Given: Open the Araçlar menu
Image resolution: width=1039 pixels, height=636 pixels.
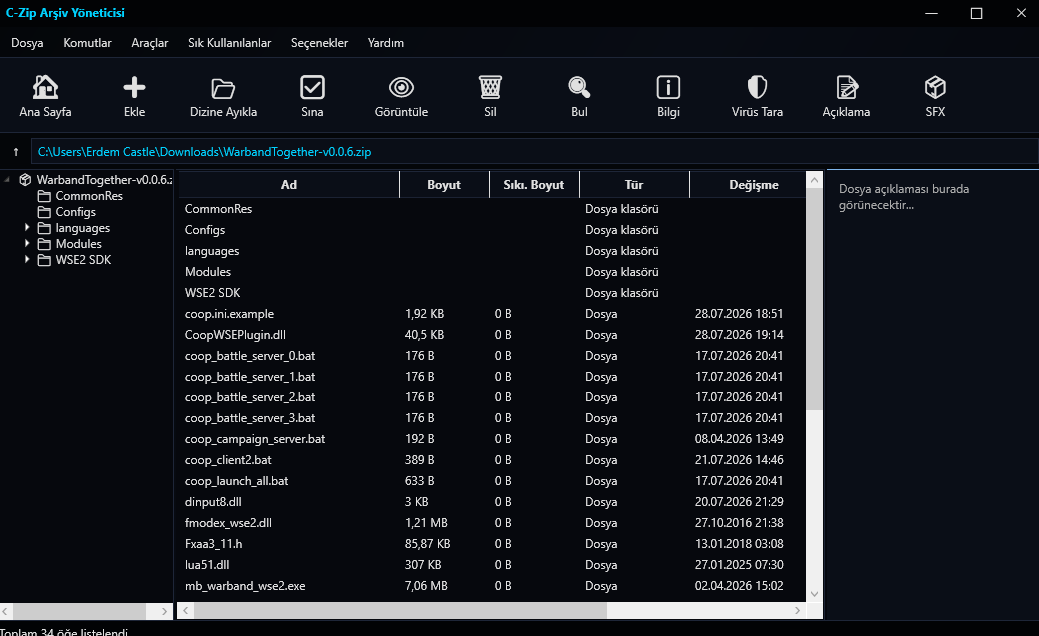Looking at the screenshot, I should point(150,43).
